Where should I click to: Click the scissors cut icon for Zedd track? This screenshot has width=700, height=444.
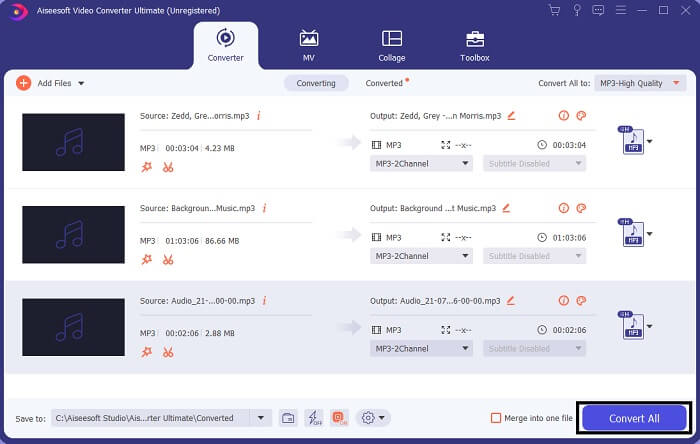pos(168,166)
